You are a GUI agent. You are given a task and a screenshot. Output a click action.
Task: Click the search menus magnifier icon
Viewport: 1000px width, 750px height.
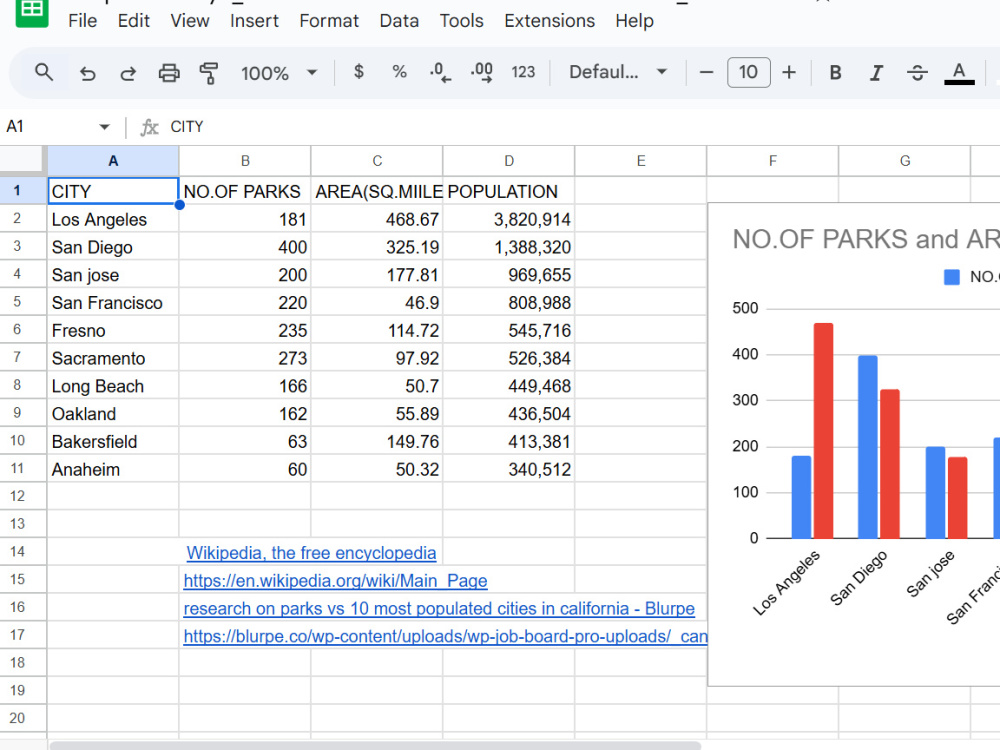click(43, 72)
